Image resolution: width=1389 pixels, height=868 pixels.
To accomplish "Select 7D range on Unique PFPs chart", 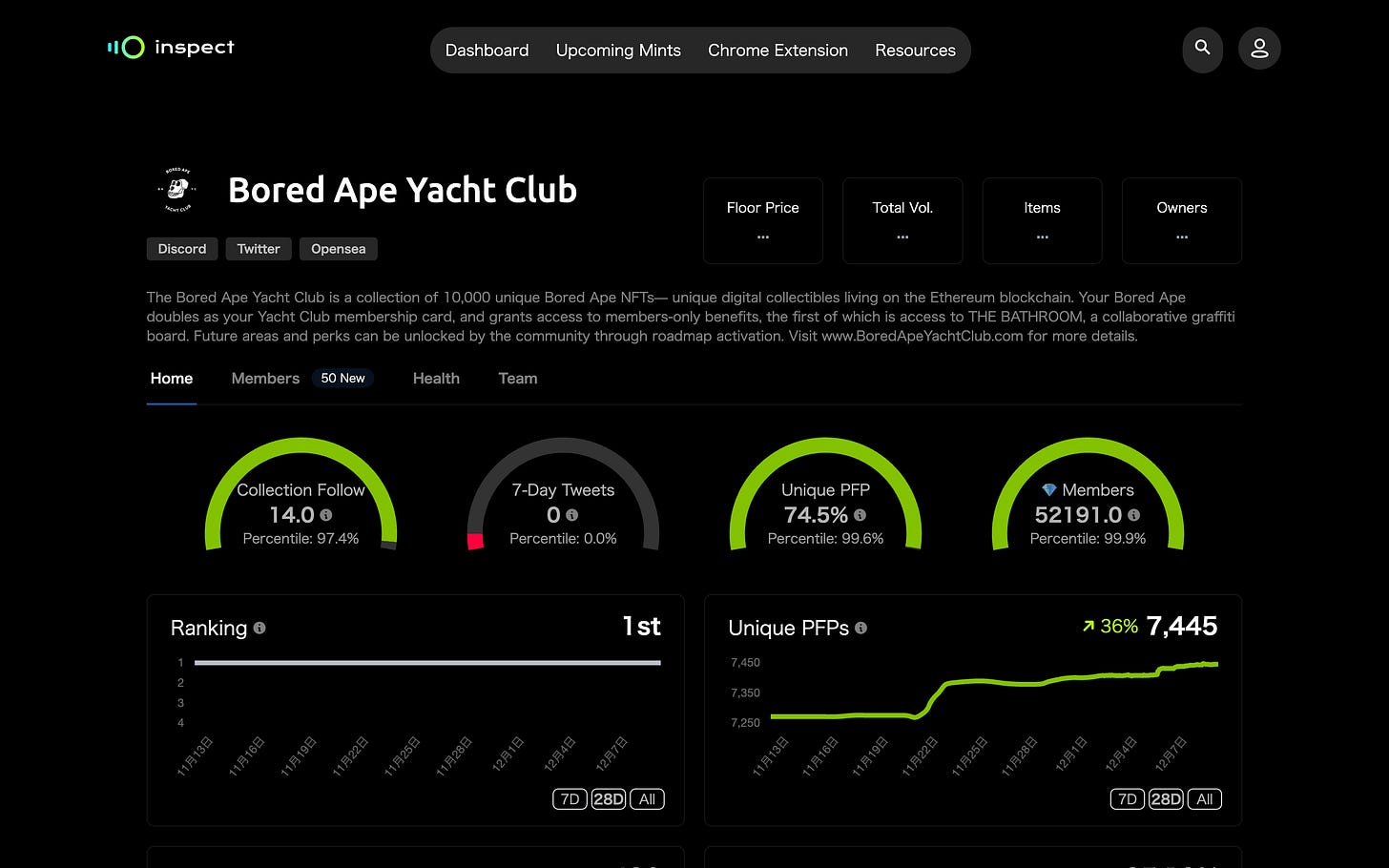I will coord(1127,799).
